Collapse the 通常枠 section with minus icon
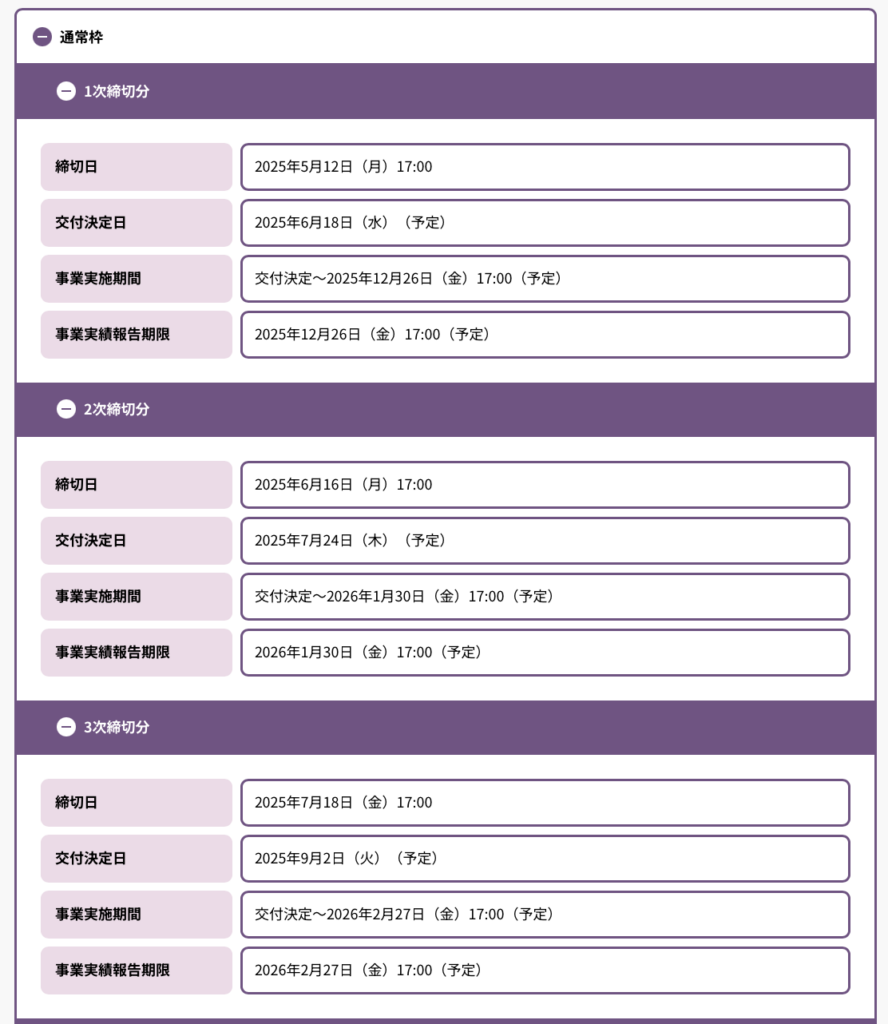This screenshot has width=888, height=1024. pos(42,37)
